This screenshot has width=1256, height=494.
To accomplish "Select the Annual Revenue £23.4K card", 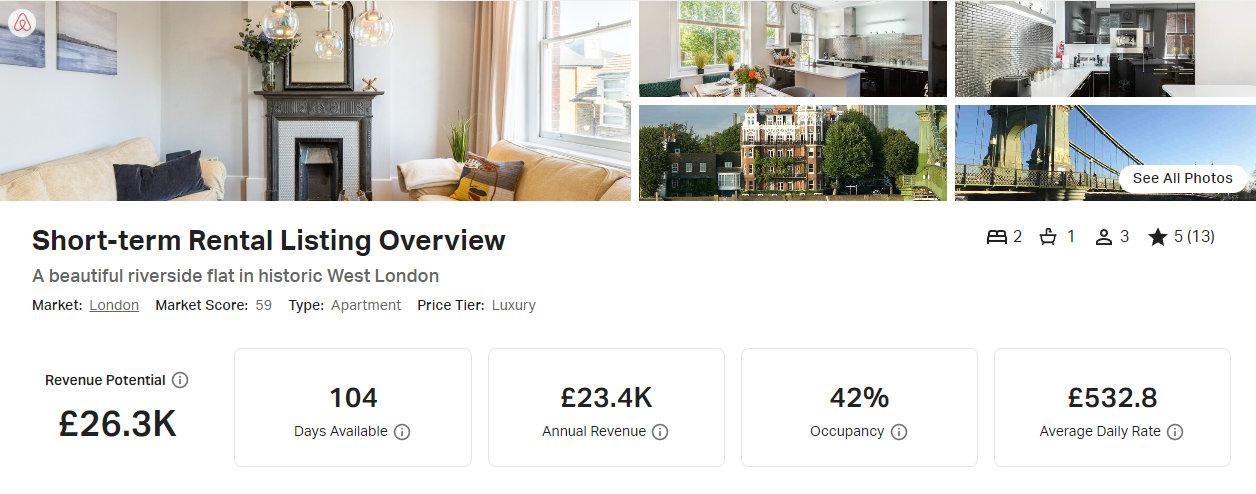I will point(606,407).
